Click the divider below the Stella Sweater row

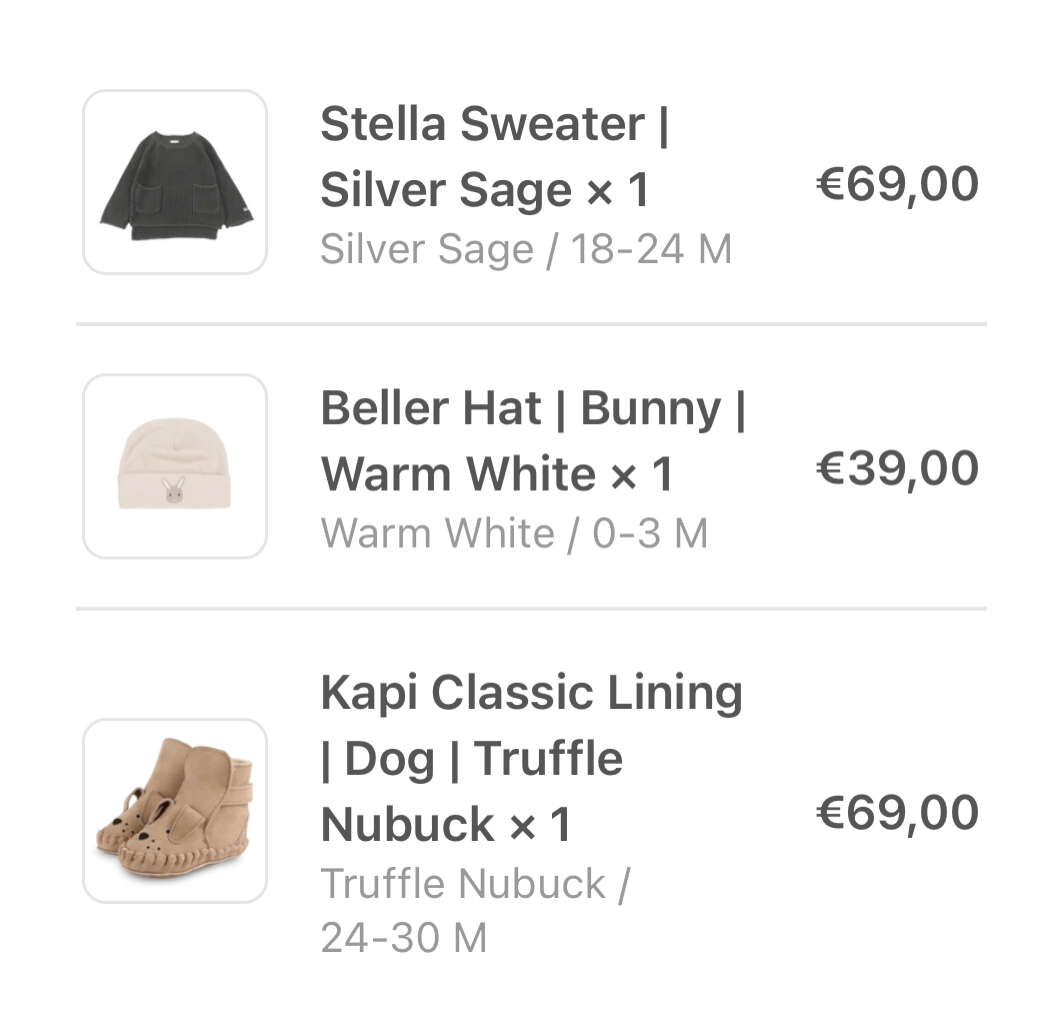[x=531, y=324]
